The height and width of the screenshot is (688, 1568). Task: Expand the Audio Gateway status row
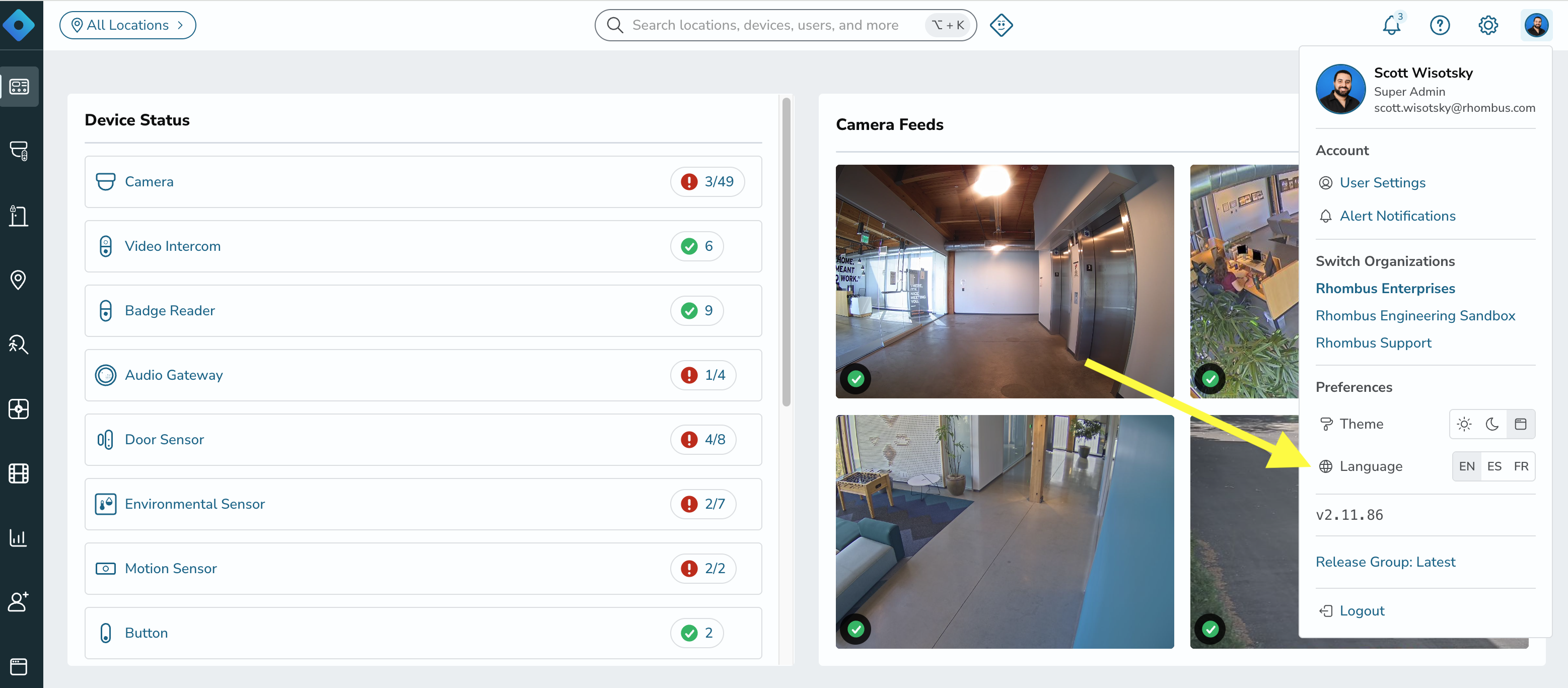[x=423, y=375]
